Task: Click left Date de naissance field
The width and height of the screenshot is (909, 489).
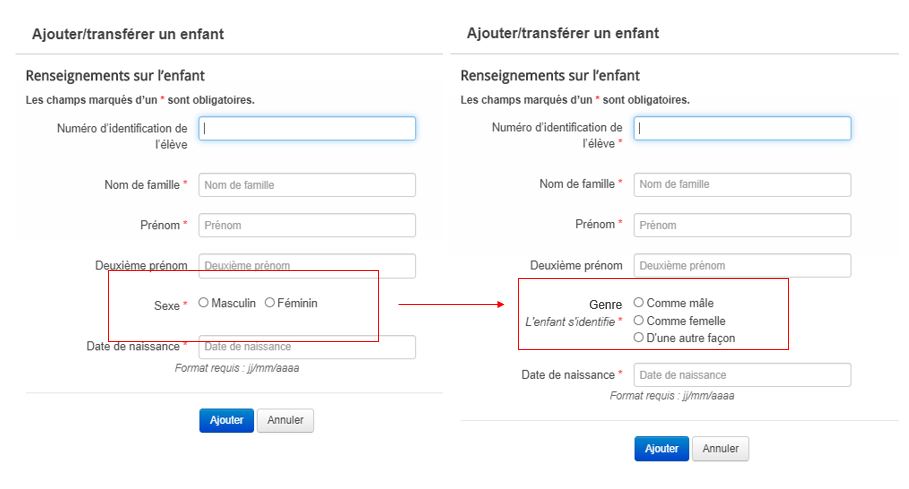Action: click(307, 346)
